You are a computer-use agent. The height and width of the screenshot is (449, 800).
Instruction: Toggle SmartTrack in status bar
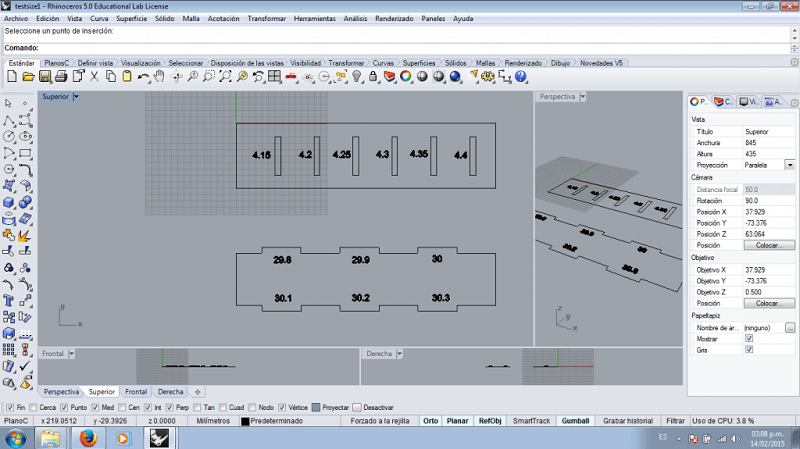(x=531, y=421)
